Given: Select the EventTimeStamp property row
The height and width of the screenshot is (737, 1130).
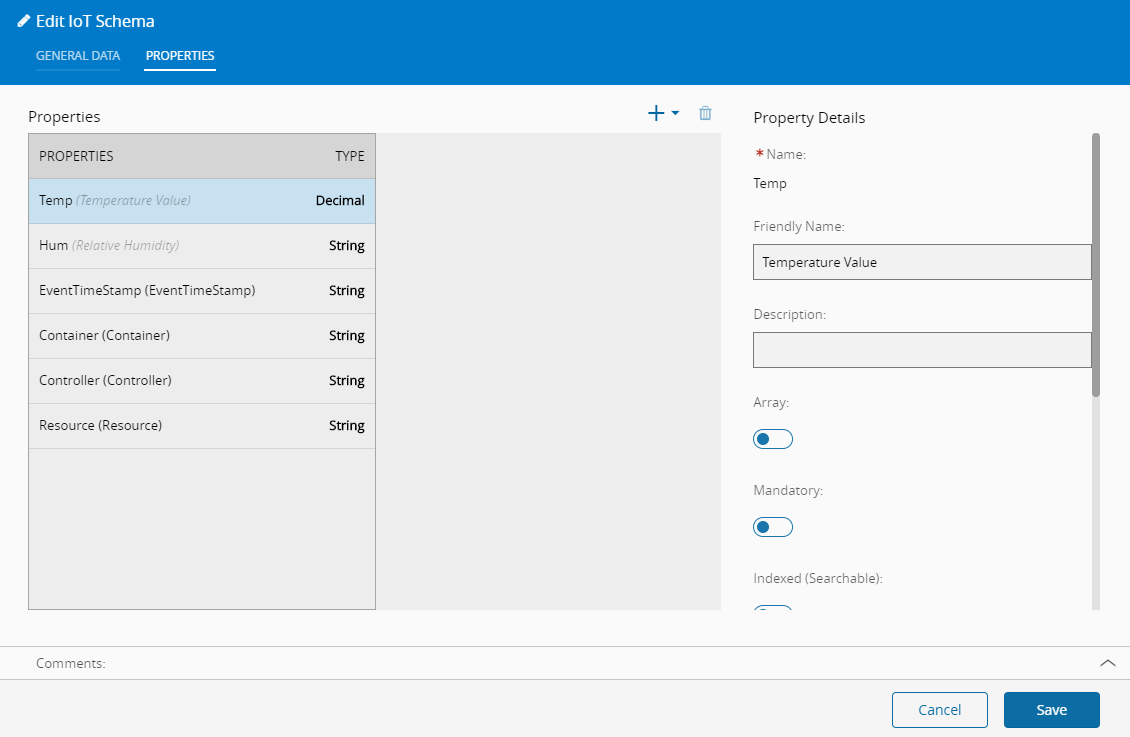Looking at the screenshot, I should coord(201,291).
